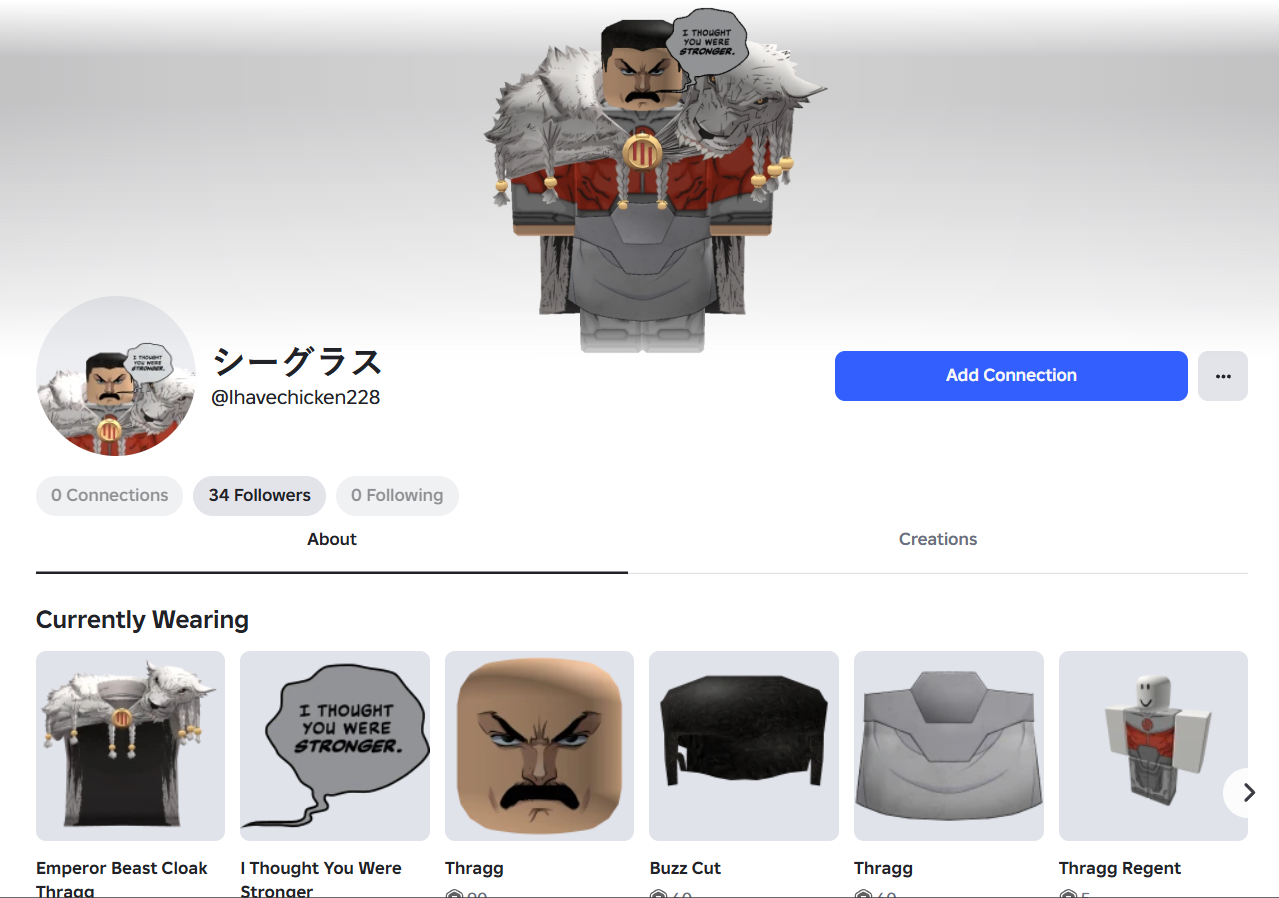This screenshot has height=898, width=1279.
Task: Switch to the Creations tab
Action: (x=938, y=540)
